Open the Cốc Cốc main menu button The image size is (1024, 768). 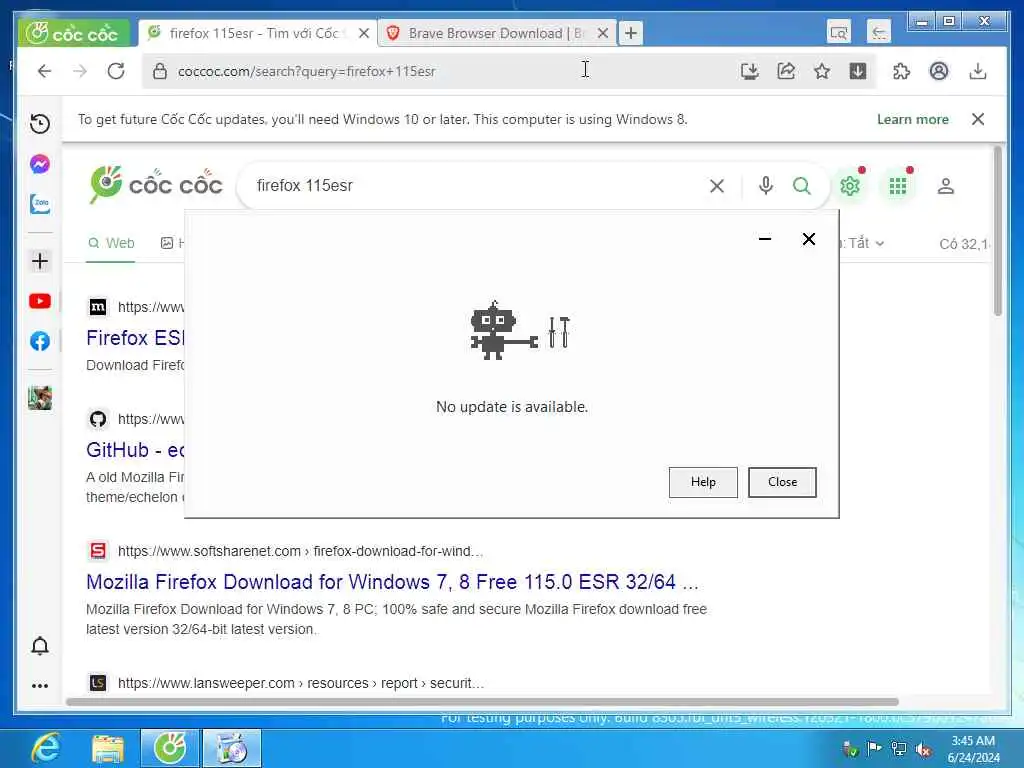click(73, 33)
